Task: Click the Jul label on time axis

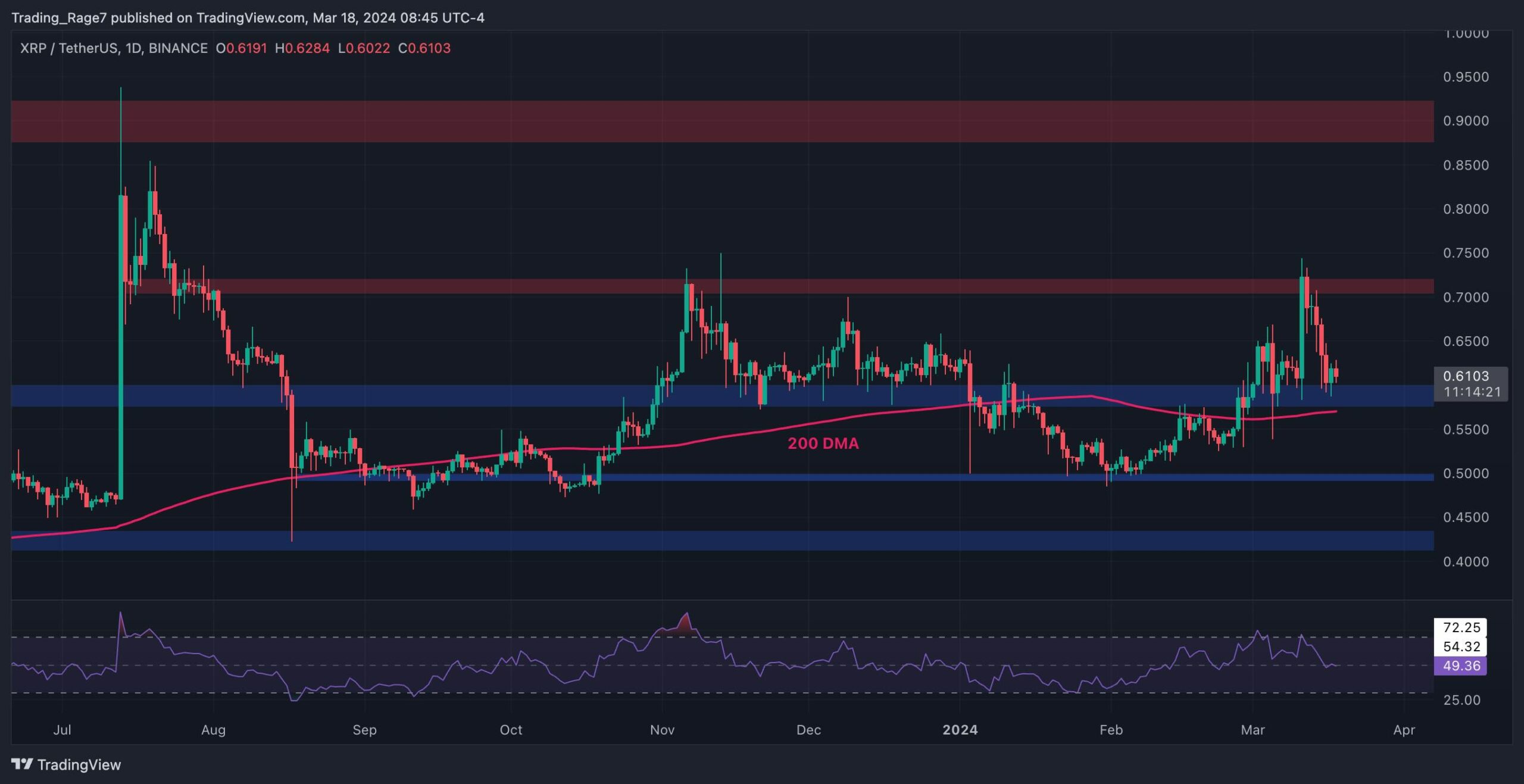Action: [x=62, y=730]
